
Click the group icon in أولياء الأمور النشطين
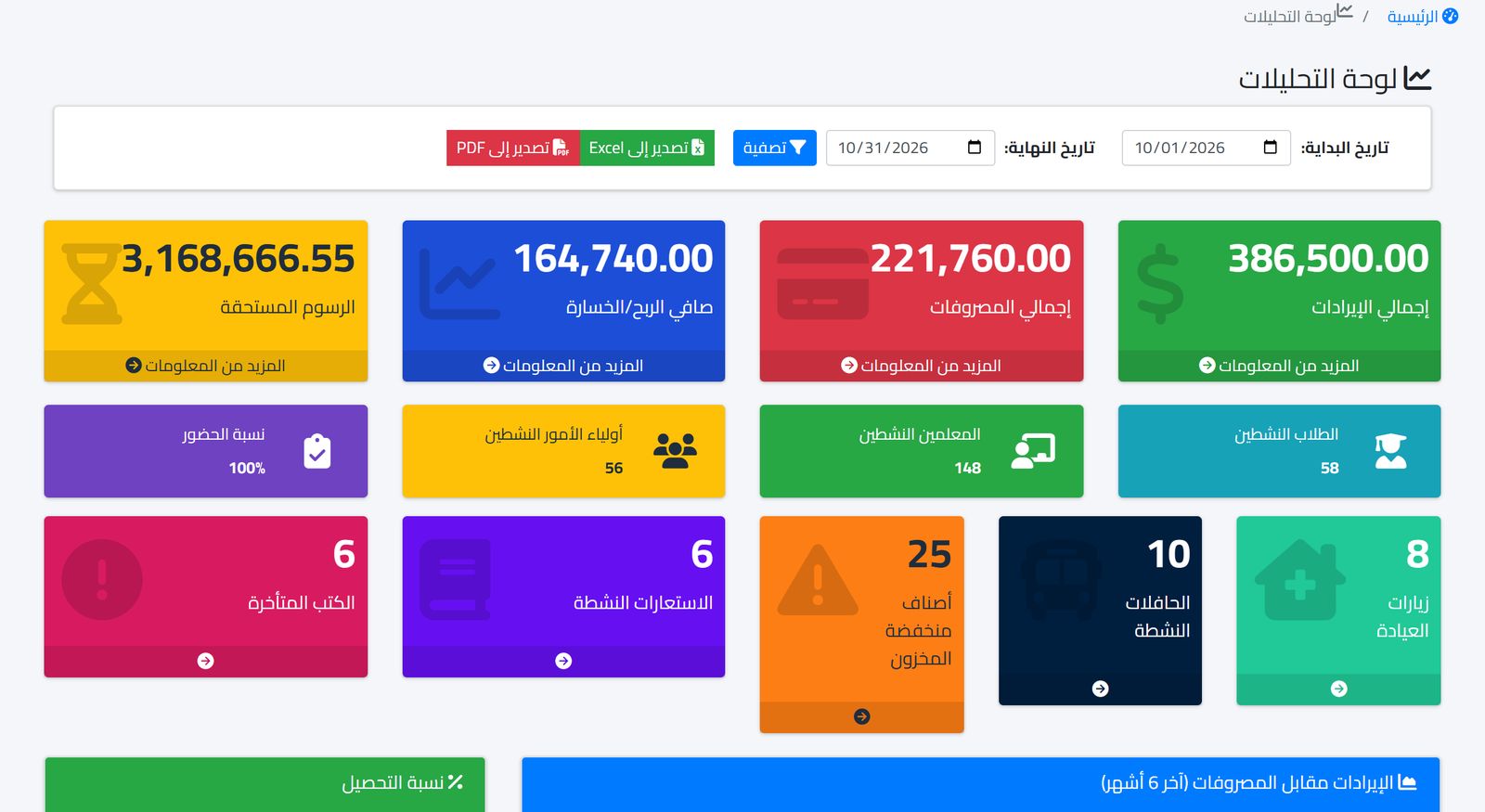pyautogui.click(x=675, y=451)
